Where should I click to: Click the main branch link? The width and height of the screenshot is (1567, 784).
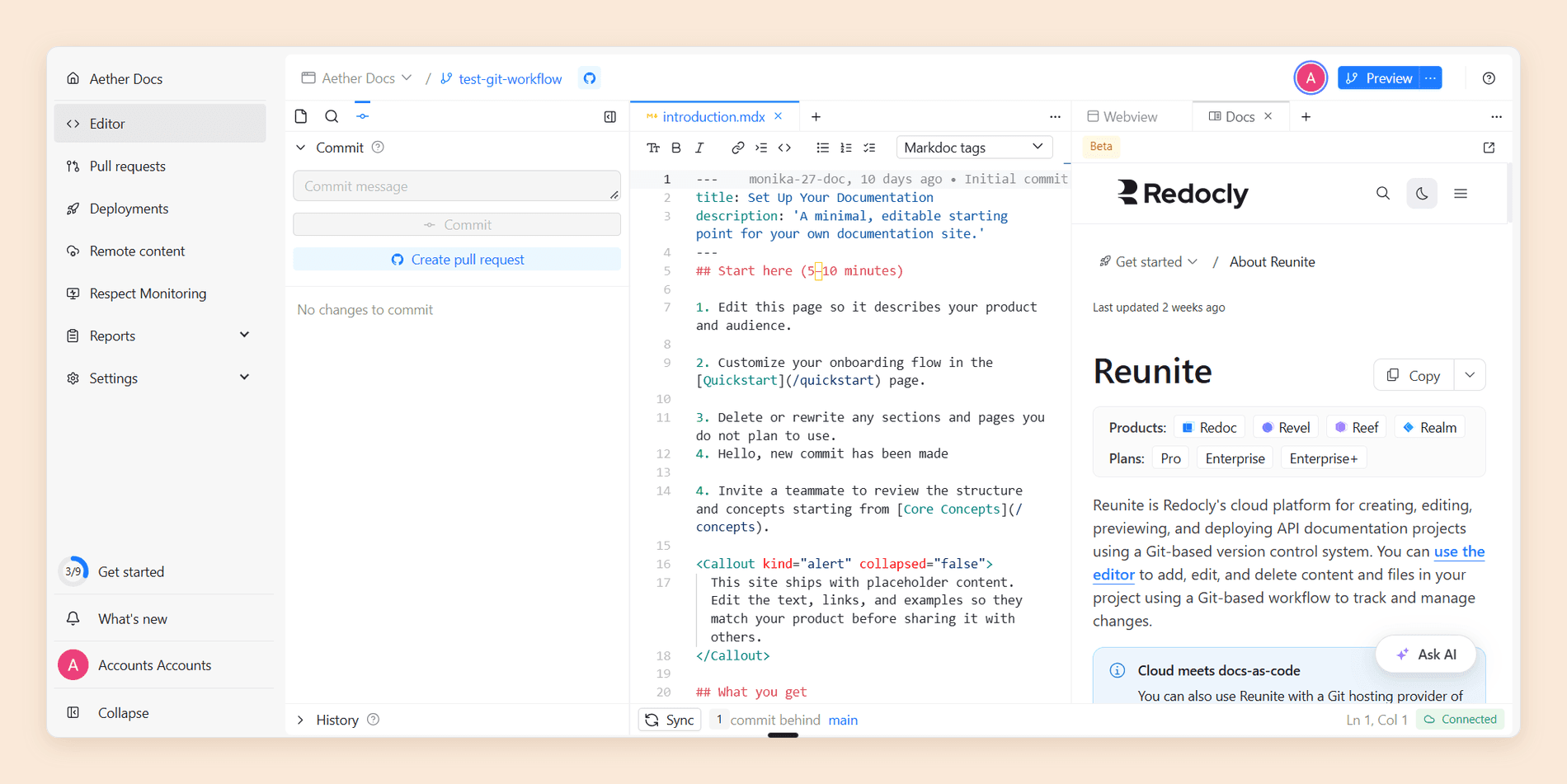843,721
